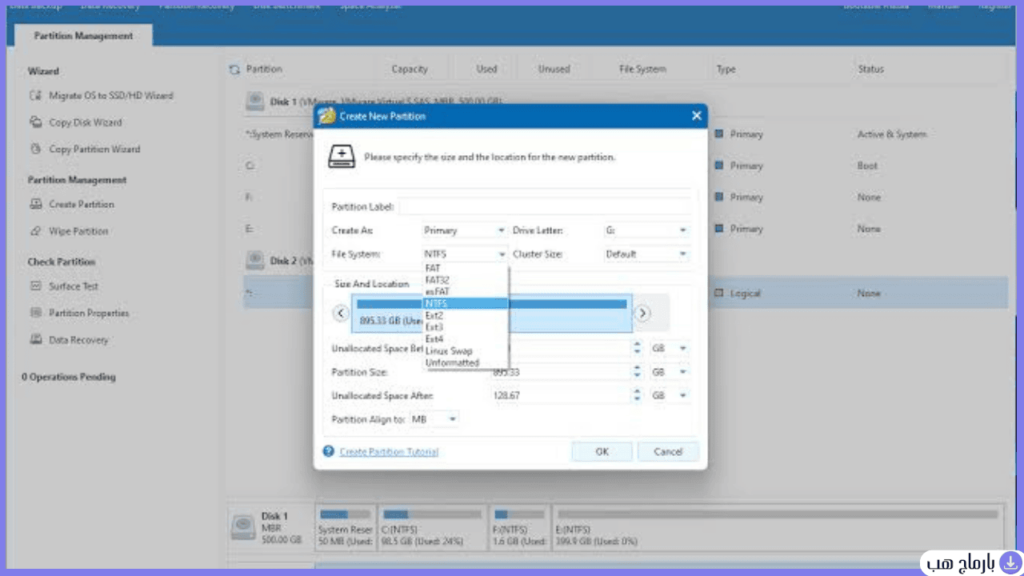The width and height of the screenshot is (1024, 576).
Task: Select the C:(NTFS) block in the disk map
Action: [432, 528]
